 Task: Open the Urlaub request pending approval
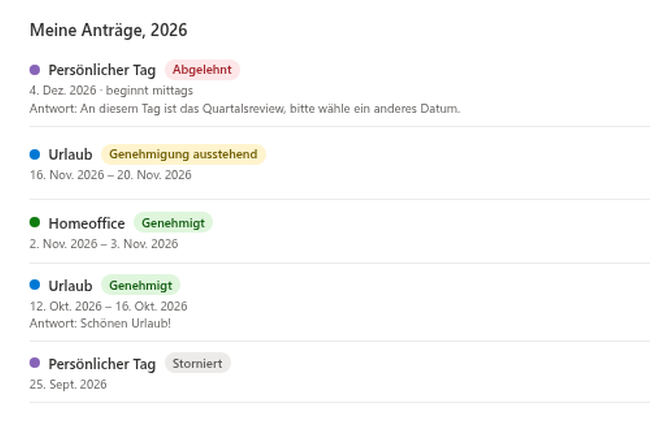pos(70,155)
